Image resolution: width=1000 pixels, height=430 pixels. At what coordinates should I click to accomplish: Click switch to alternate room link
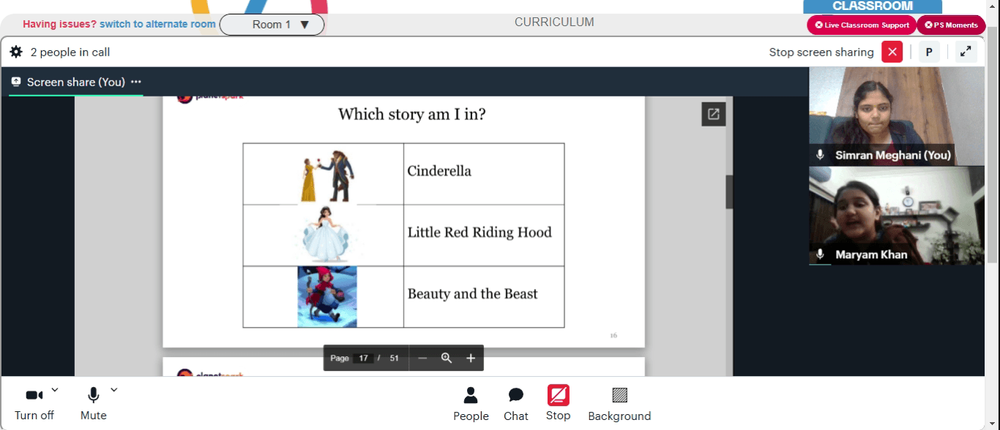click(158, 24)
